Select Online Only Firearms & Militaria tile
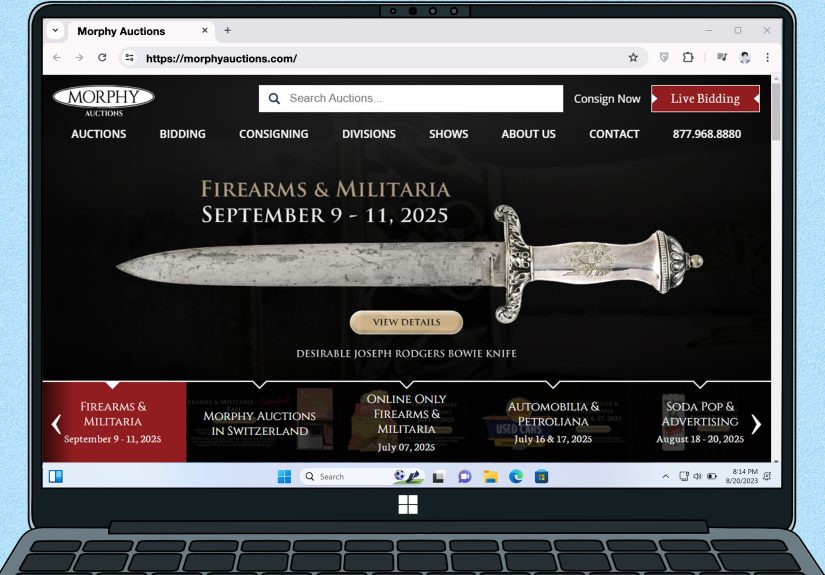The width and height of the screenshot is (825, 575). tap(406, 422)
